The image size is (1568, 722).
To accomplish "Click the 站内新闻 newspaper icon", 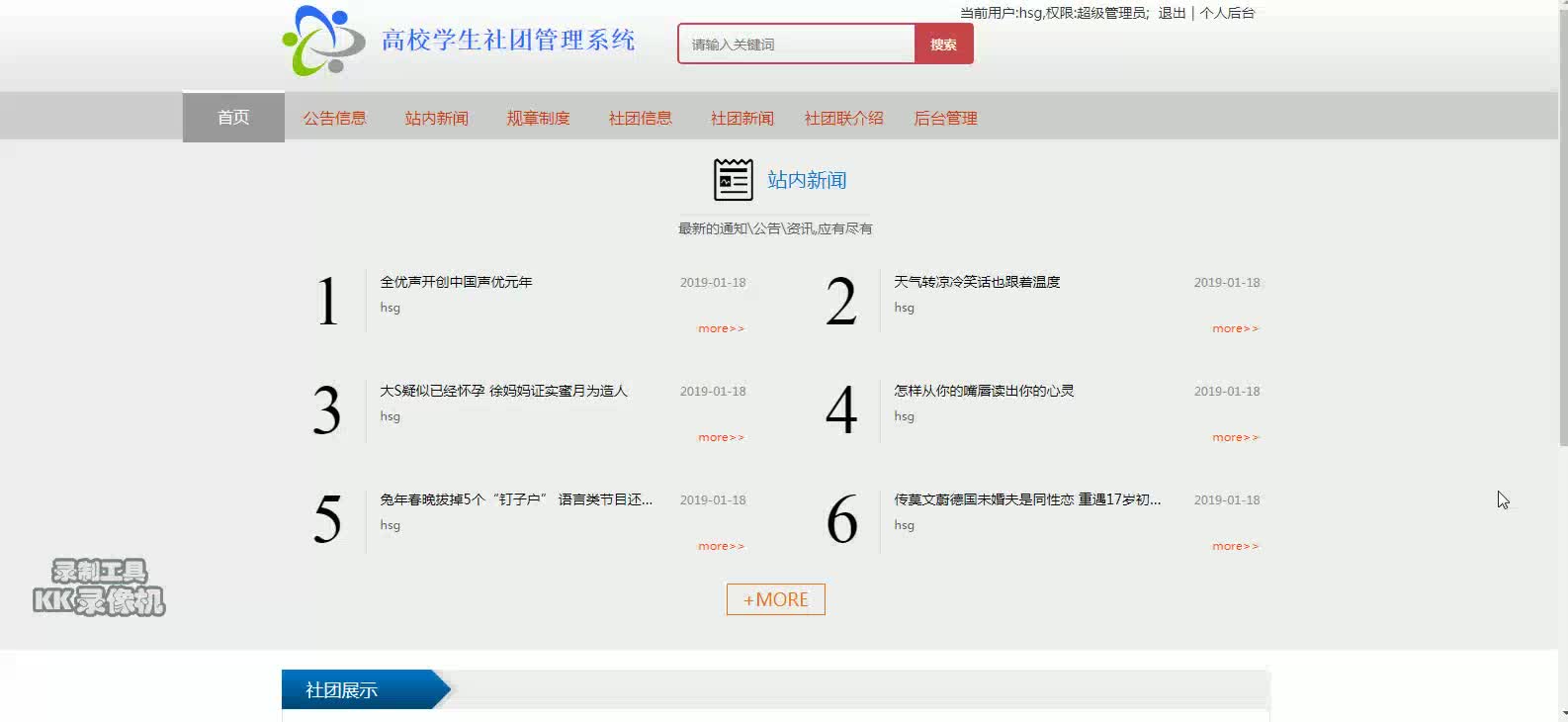I will tap(734, 180).
